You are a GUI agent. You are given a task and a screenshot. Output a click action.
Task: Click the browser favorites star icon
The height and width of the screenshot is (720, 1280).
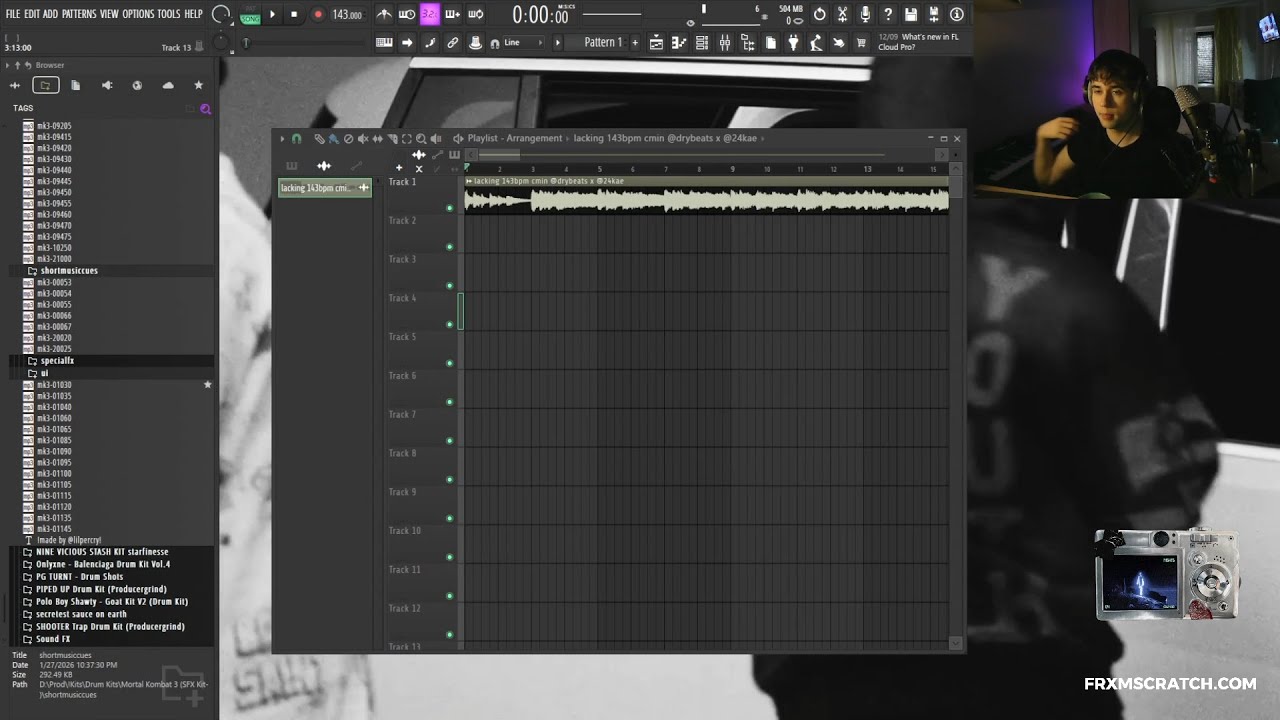[198, 85]
